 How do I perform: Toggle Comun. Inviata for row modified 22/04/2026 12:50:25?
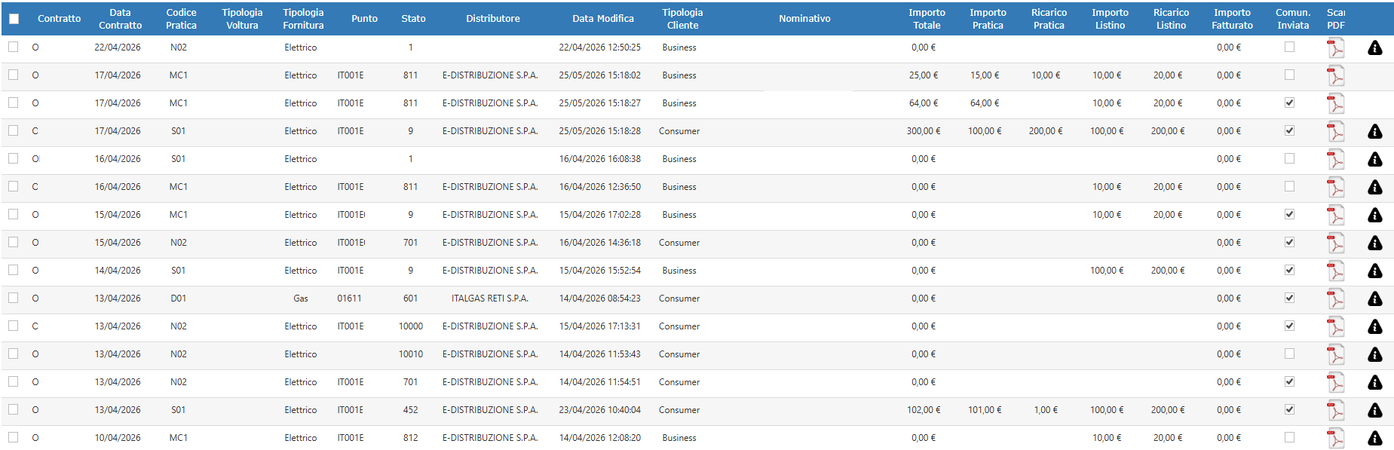click(1289, 47)
